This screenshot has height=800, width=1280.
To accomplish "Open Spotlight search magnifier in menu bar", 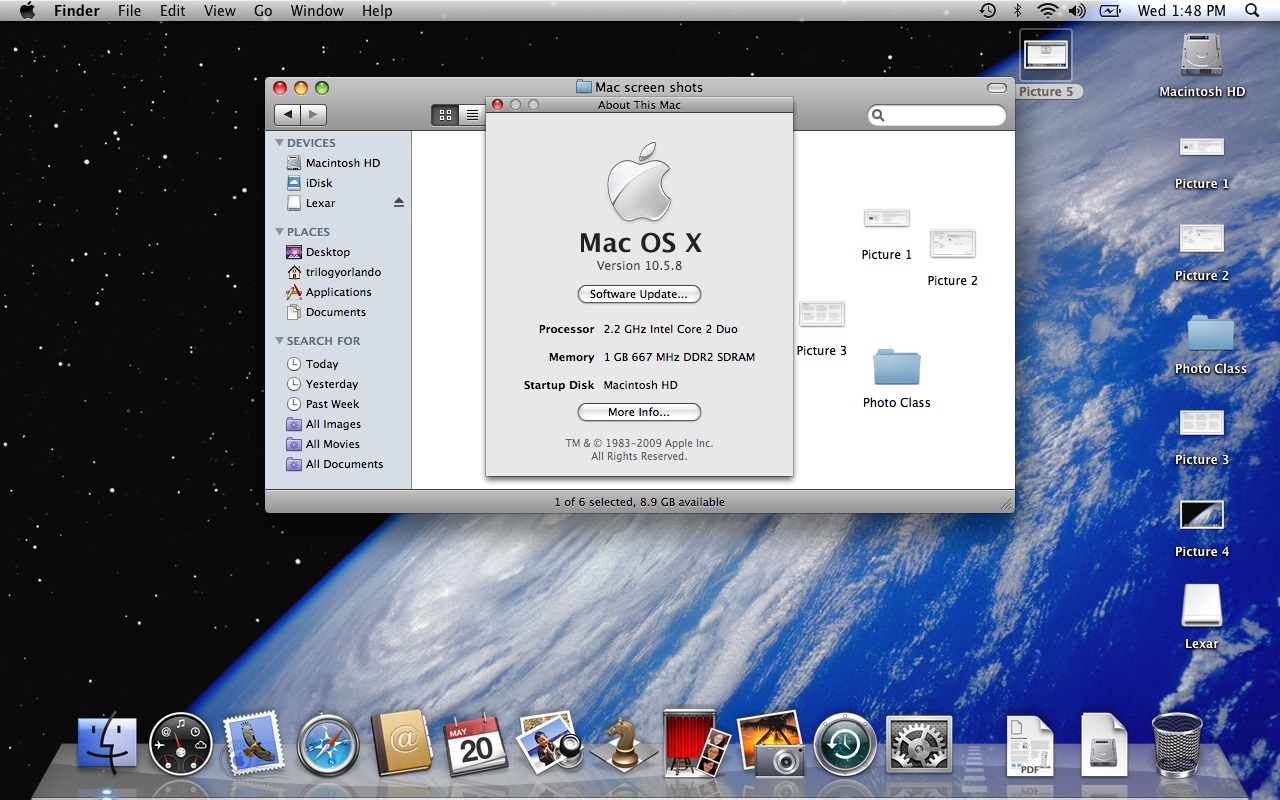I will click(x=1252, y=11).
